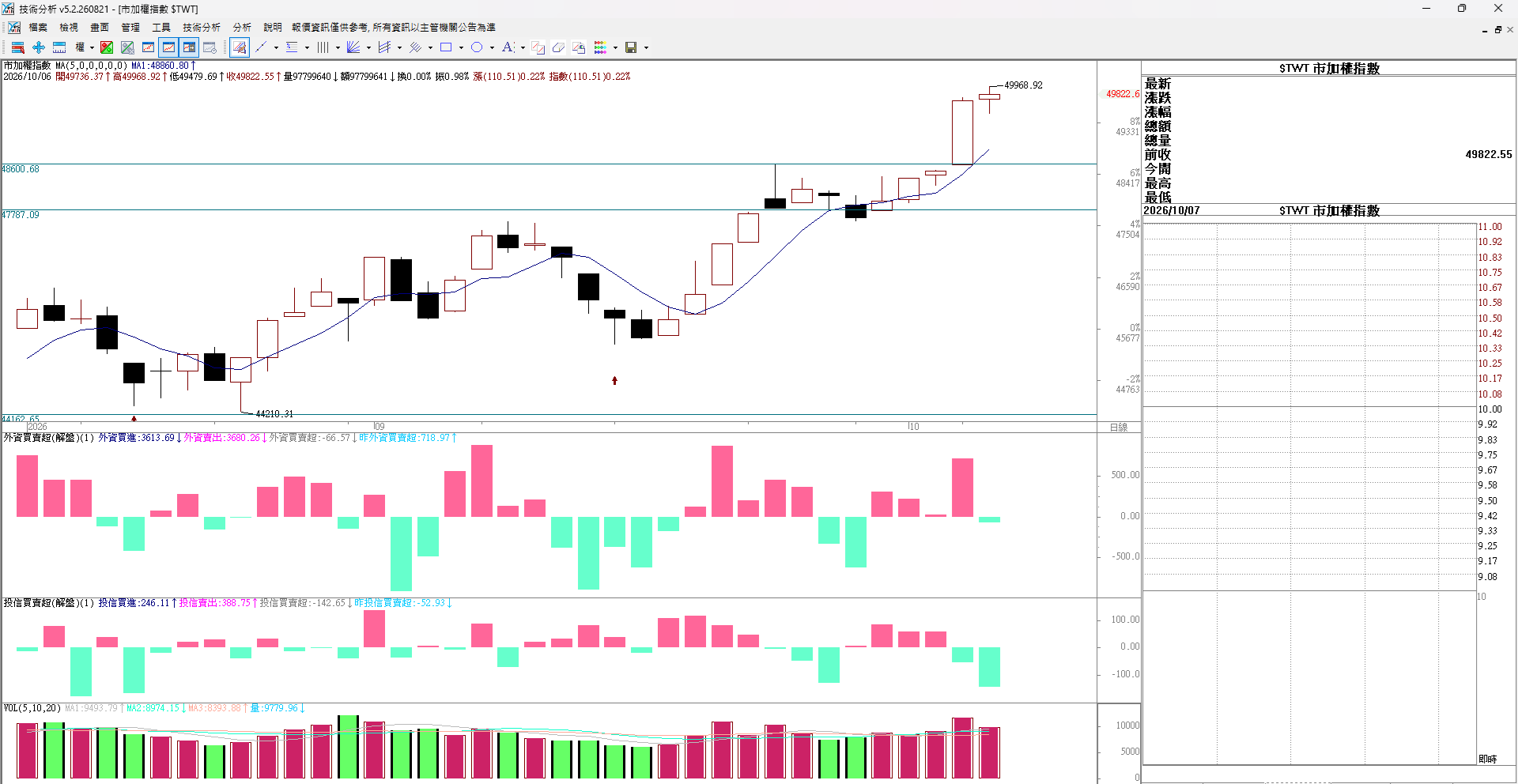Expand the text tool dropdown arrow
This screenshot has height=784, width=1518.
pos(523,47)
